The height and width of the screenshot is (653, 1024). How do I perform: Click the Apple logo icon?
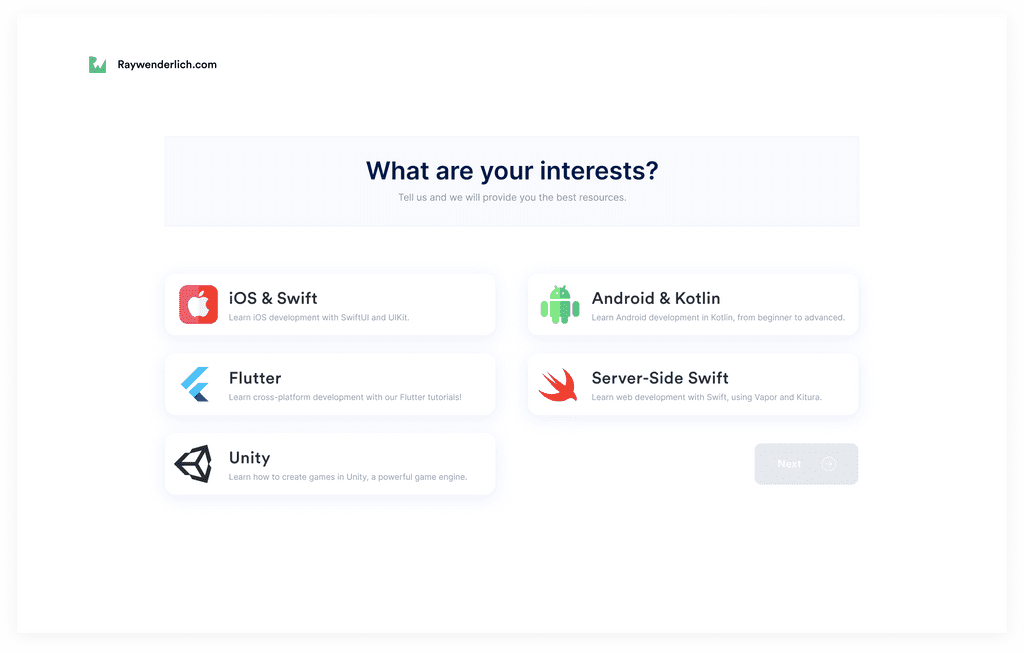click(x=198, y=304)
